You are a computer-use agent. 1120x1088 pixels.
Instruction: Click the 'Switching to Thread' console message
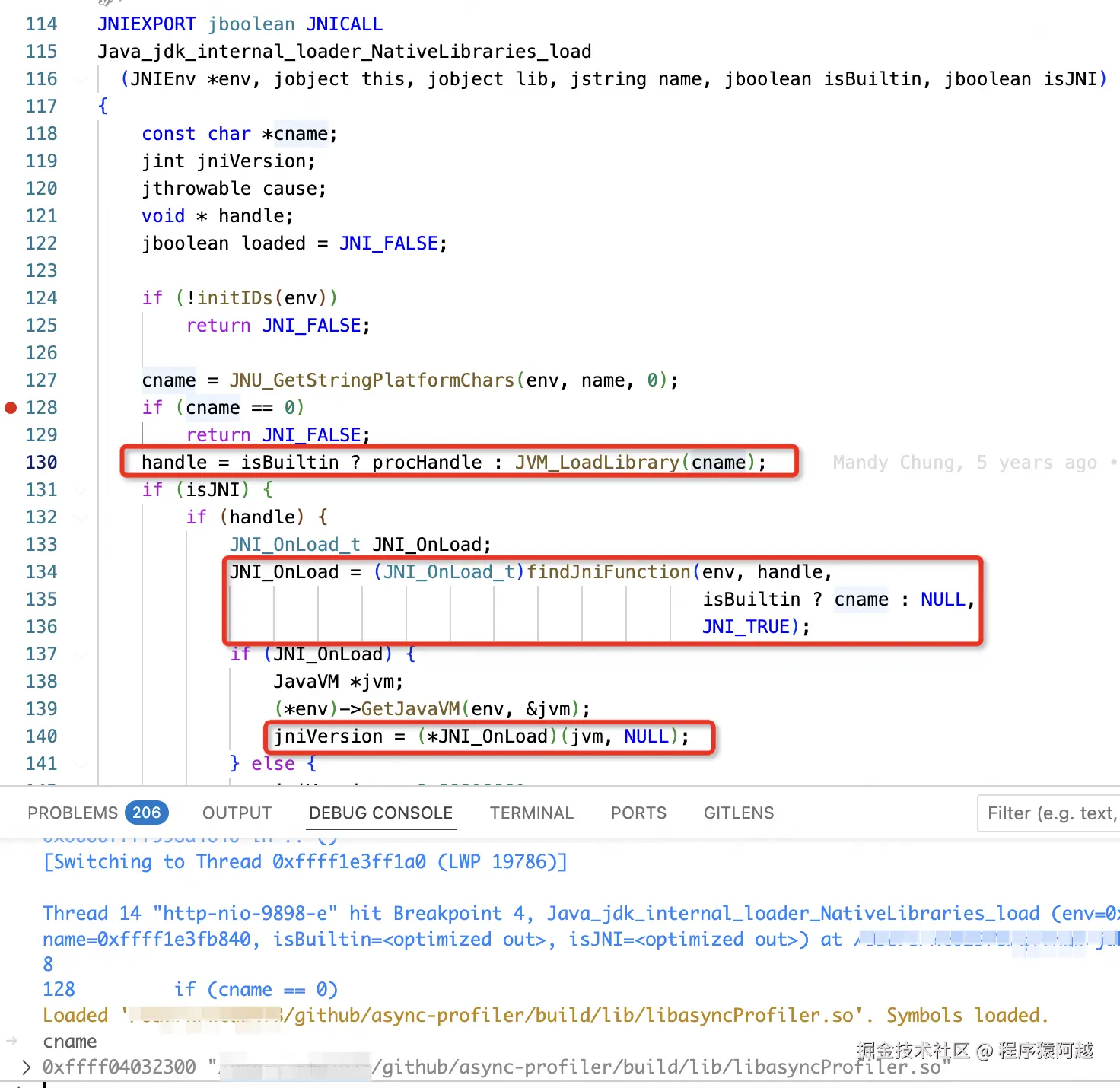click(x=305, y=862)
